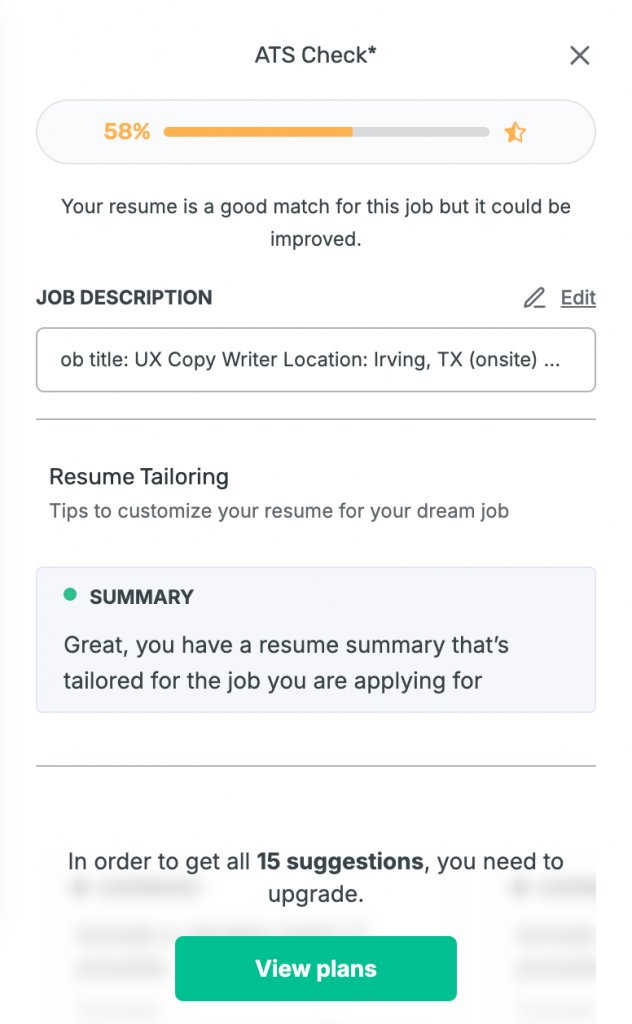
Task: Click the gray unfilled part of score bar
Action: pyautogui.click(x=421, y=132)
